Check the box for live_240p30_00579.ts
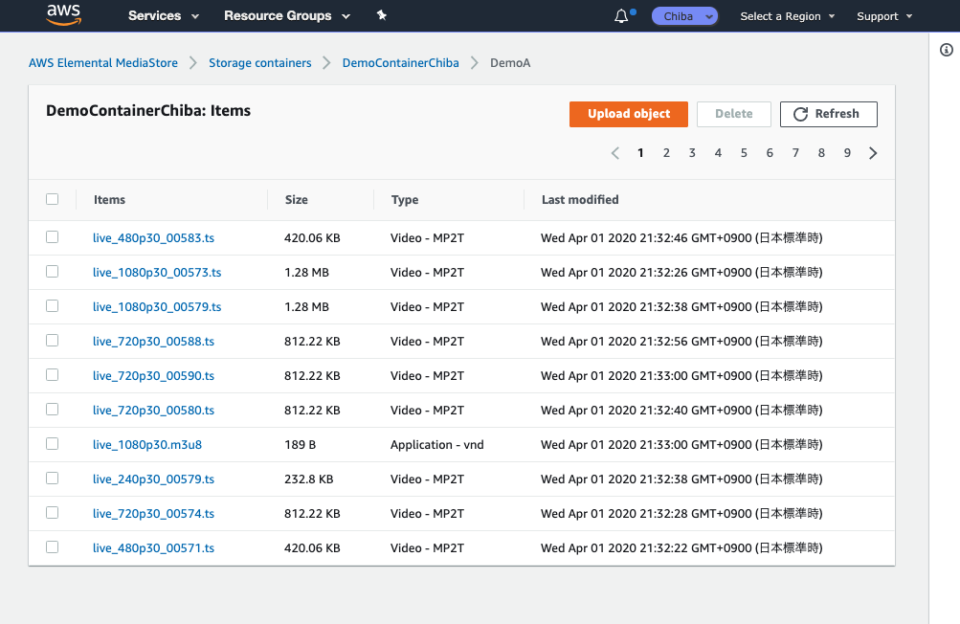The height and width of the screenshot is (624, 960). coord(52,478)
